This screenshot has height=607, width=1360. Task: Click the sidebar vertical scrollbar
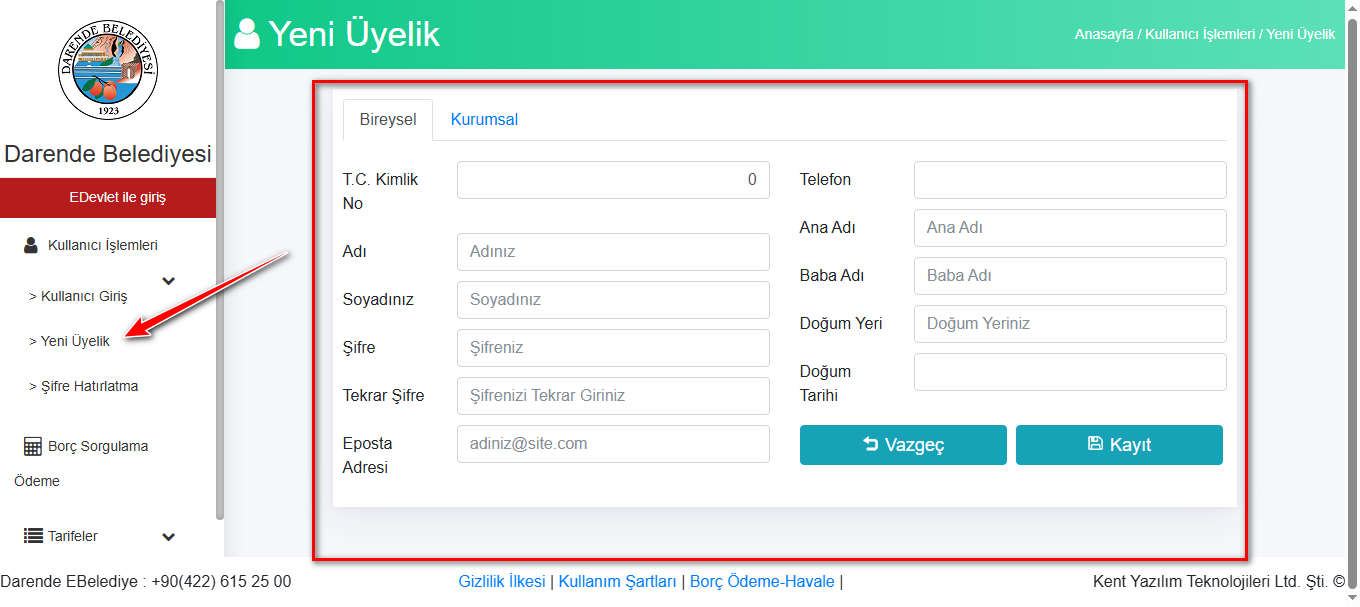pyautogui.click(x=219, y=260)
